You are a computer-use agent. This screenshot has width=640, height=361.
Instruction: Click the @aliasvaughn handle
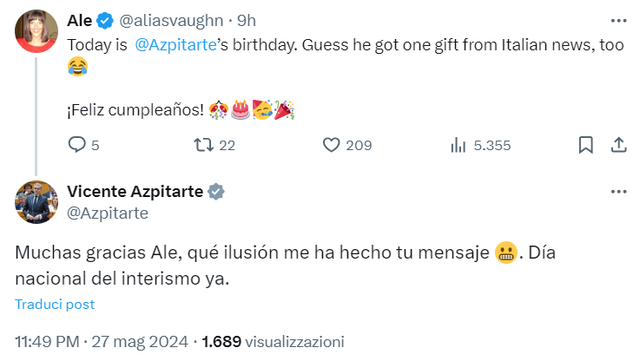pyautogui.click(x=171, y=20)
